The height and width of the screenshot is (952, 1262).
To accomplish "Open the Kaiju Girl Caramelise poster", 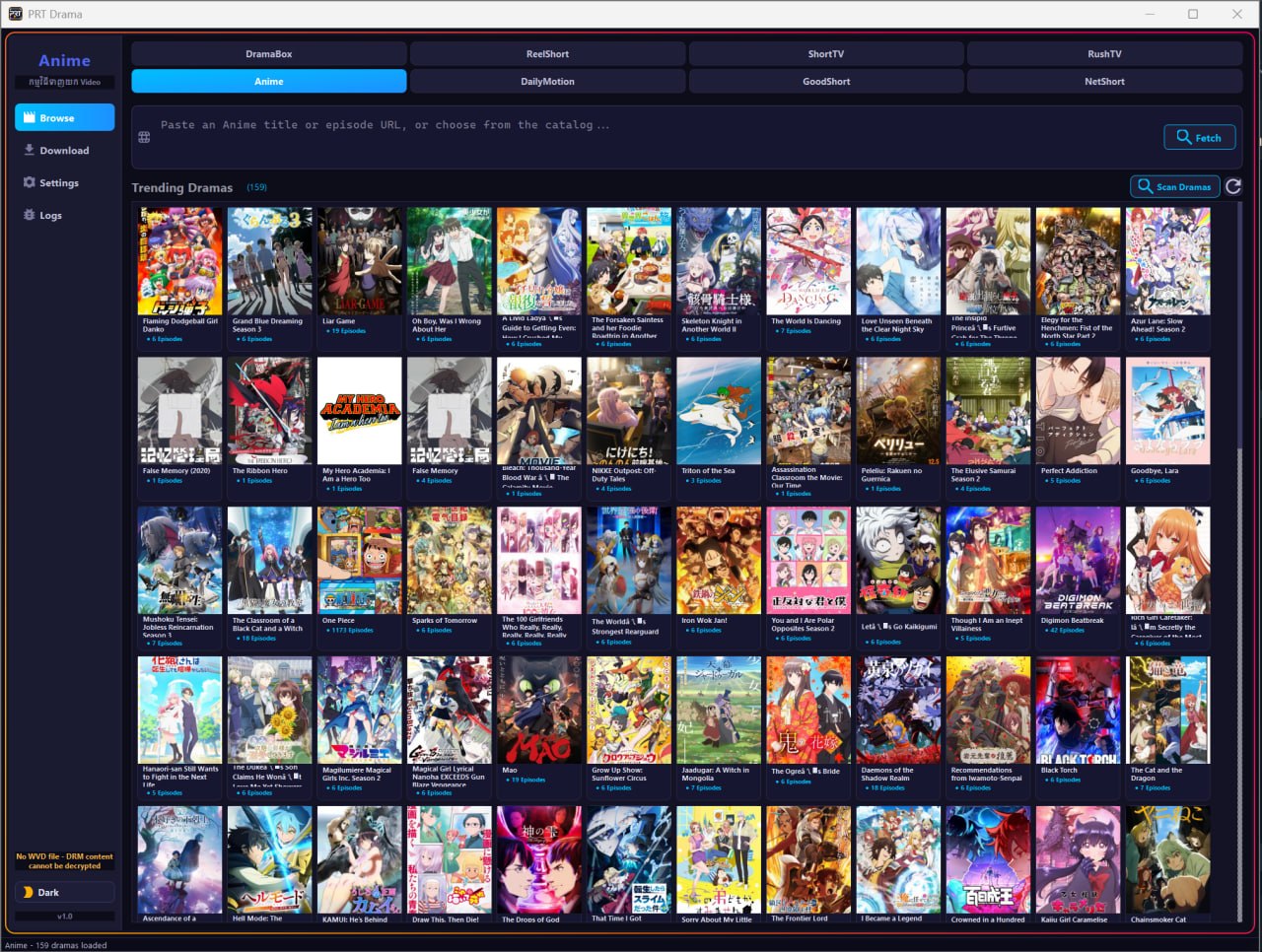I will [x=1079, y=859].
